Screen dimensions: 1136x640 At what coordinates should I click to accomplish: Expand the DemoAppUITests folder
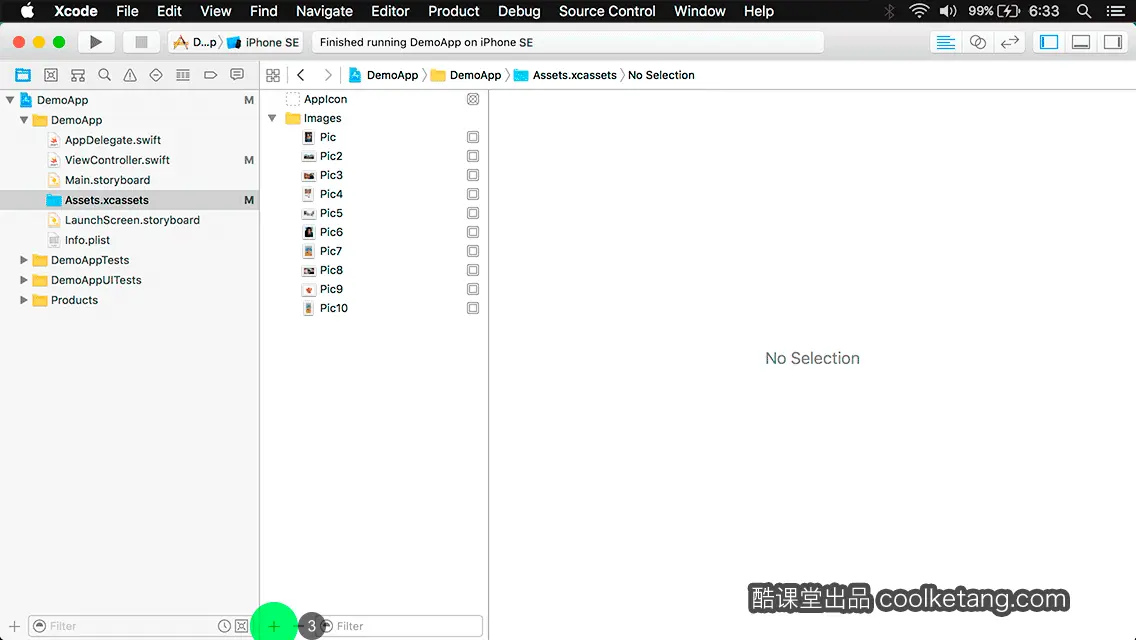24,280
